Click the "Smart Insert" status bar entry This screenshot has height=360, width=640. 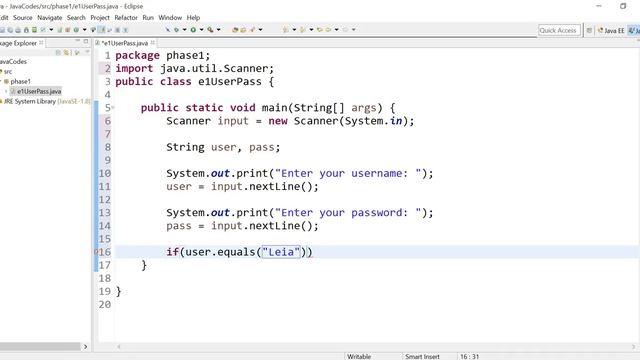point(422,356)
